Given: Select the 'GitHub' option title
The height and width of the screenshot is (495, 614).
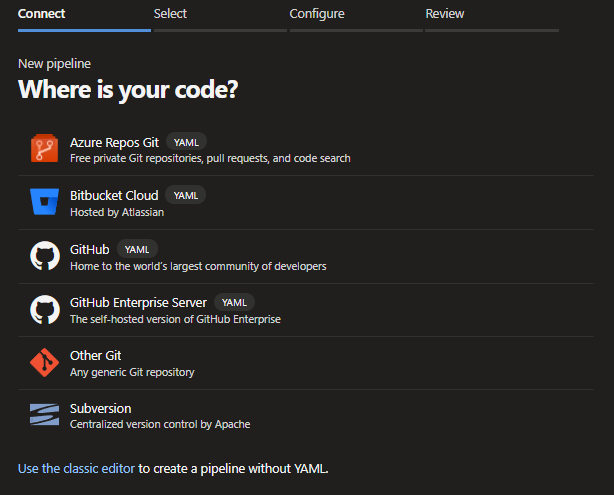Looking at the screenshot, I should (89, 249).
